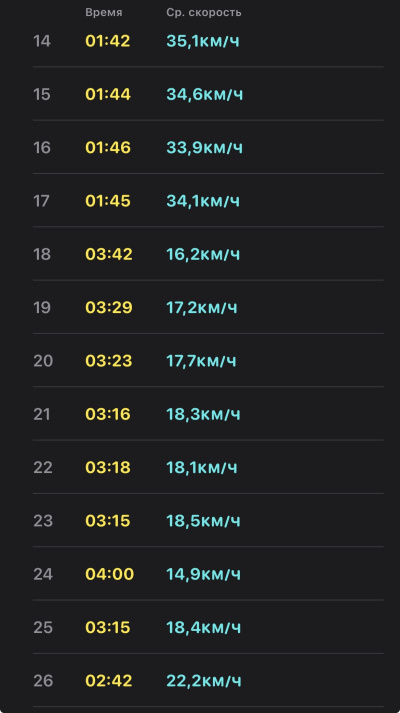Screen dimensions: 400x713
Task: Select the 35,1км/ч speed on lap 14
Action: point(203,41)
